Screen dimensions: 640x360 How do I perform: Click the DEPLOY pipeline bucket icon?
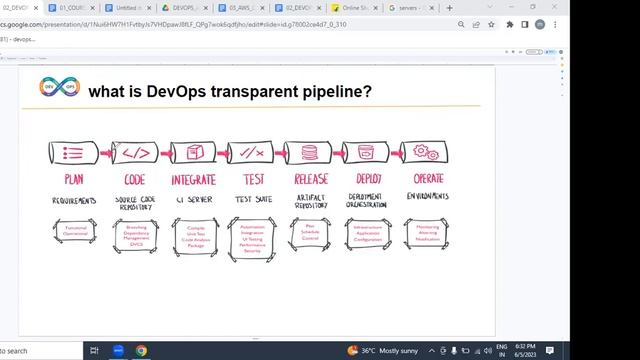point(366,153)
